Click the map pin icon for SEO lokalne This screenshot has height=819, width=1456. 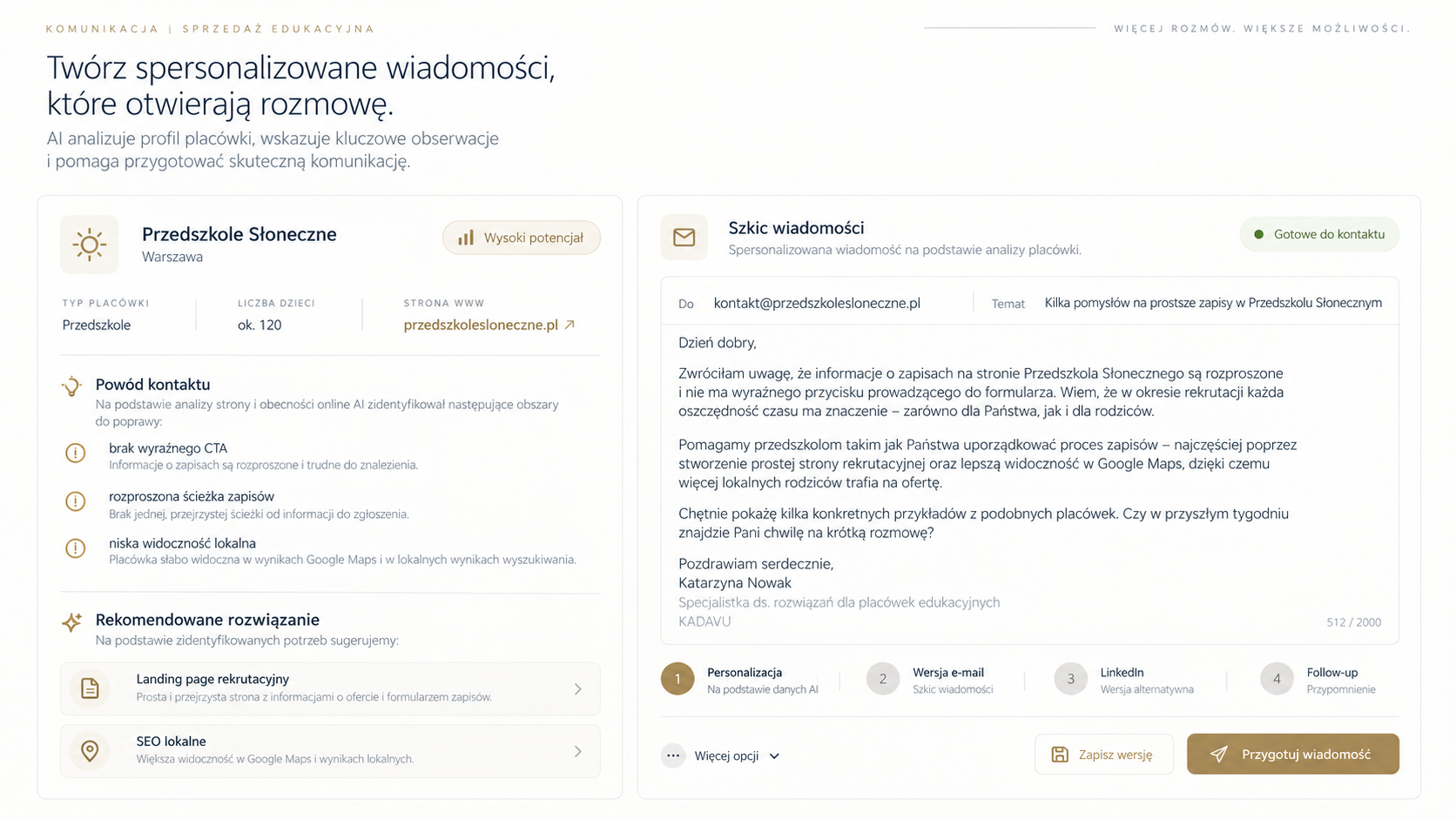coord(90,750)
